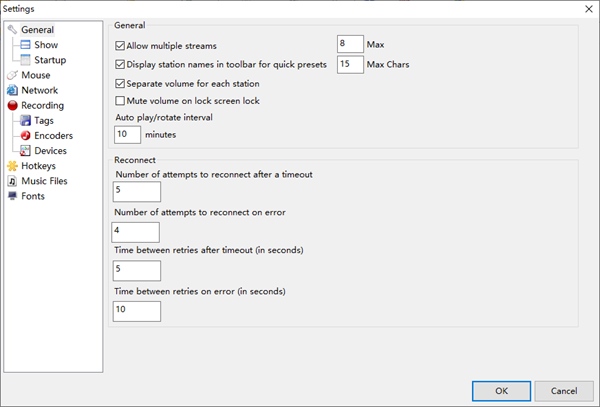This screenshot has height=407, width=600.
Task: Open the Encoders settings page
Action: [53, 136]
